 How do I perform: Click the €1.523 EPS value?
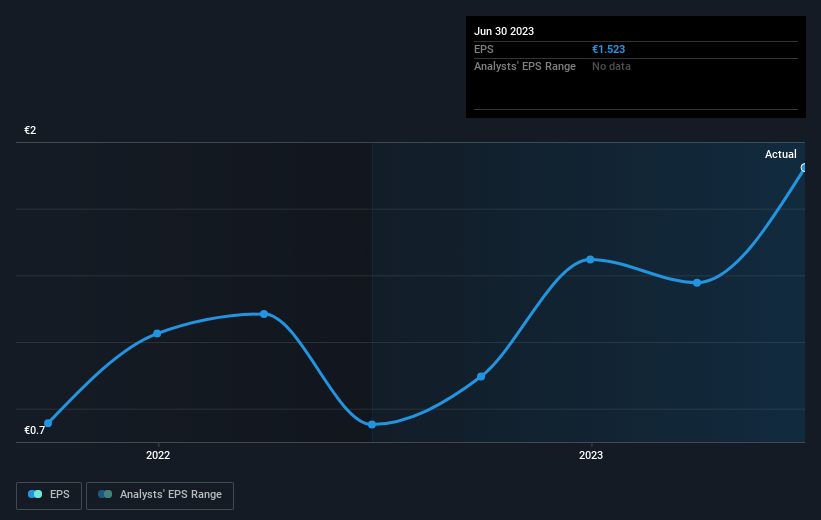click(x=608, y=49)
